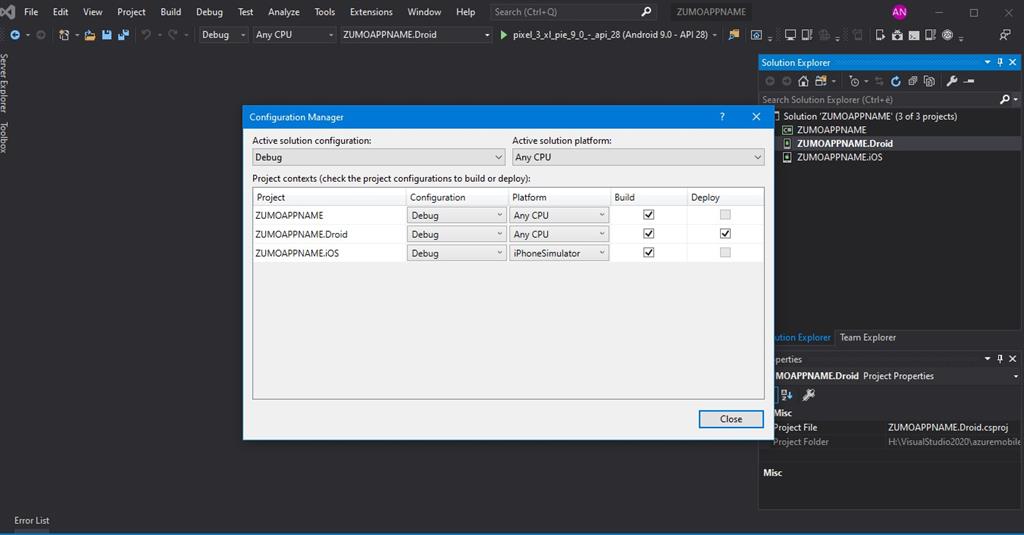Uncheck Build for ZUMOAPPNAME.iOS

648,252
